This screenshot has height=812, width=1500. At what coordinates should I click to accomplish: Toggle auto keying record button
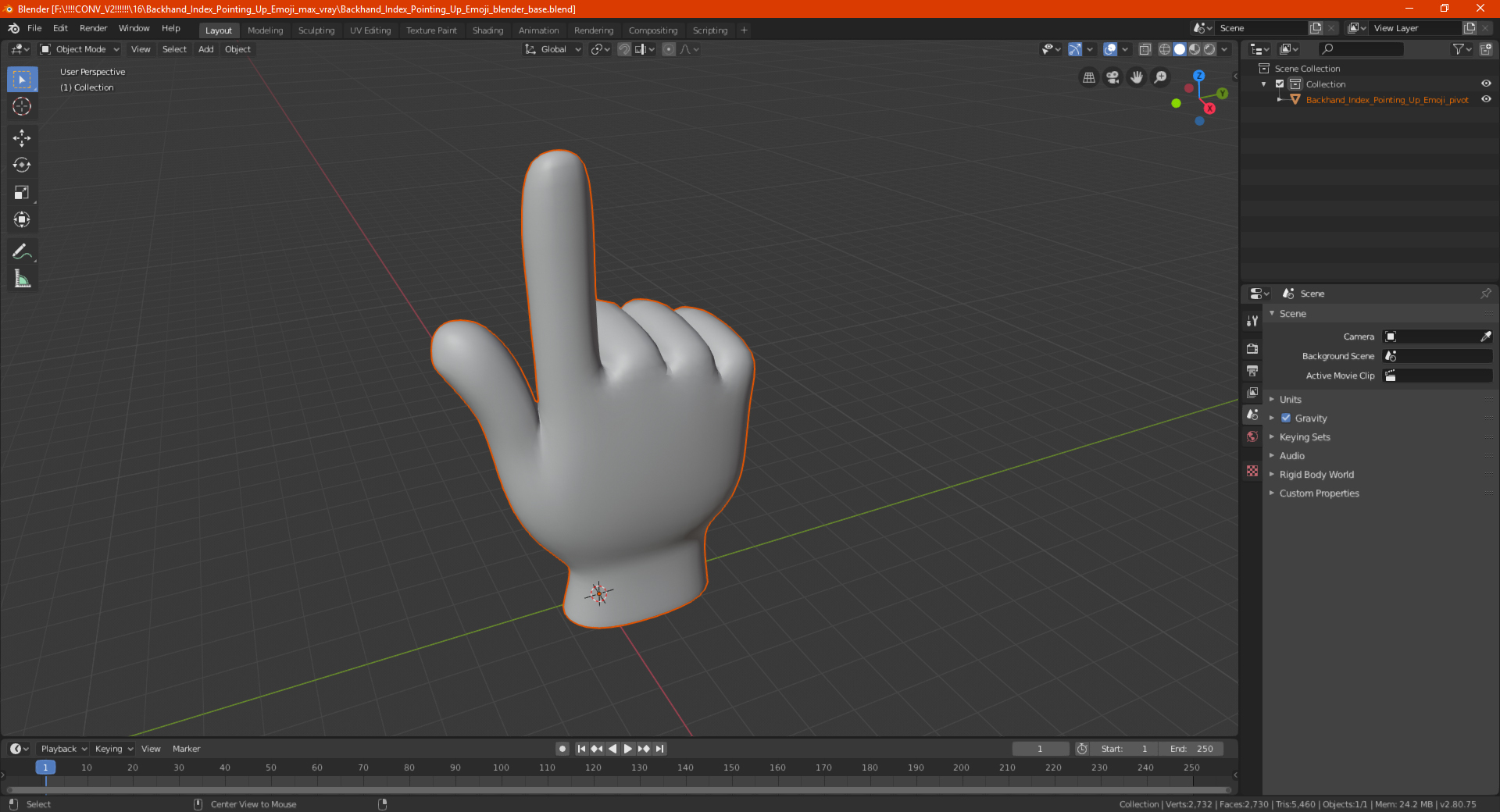[562, 749]
